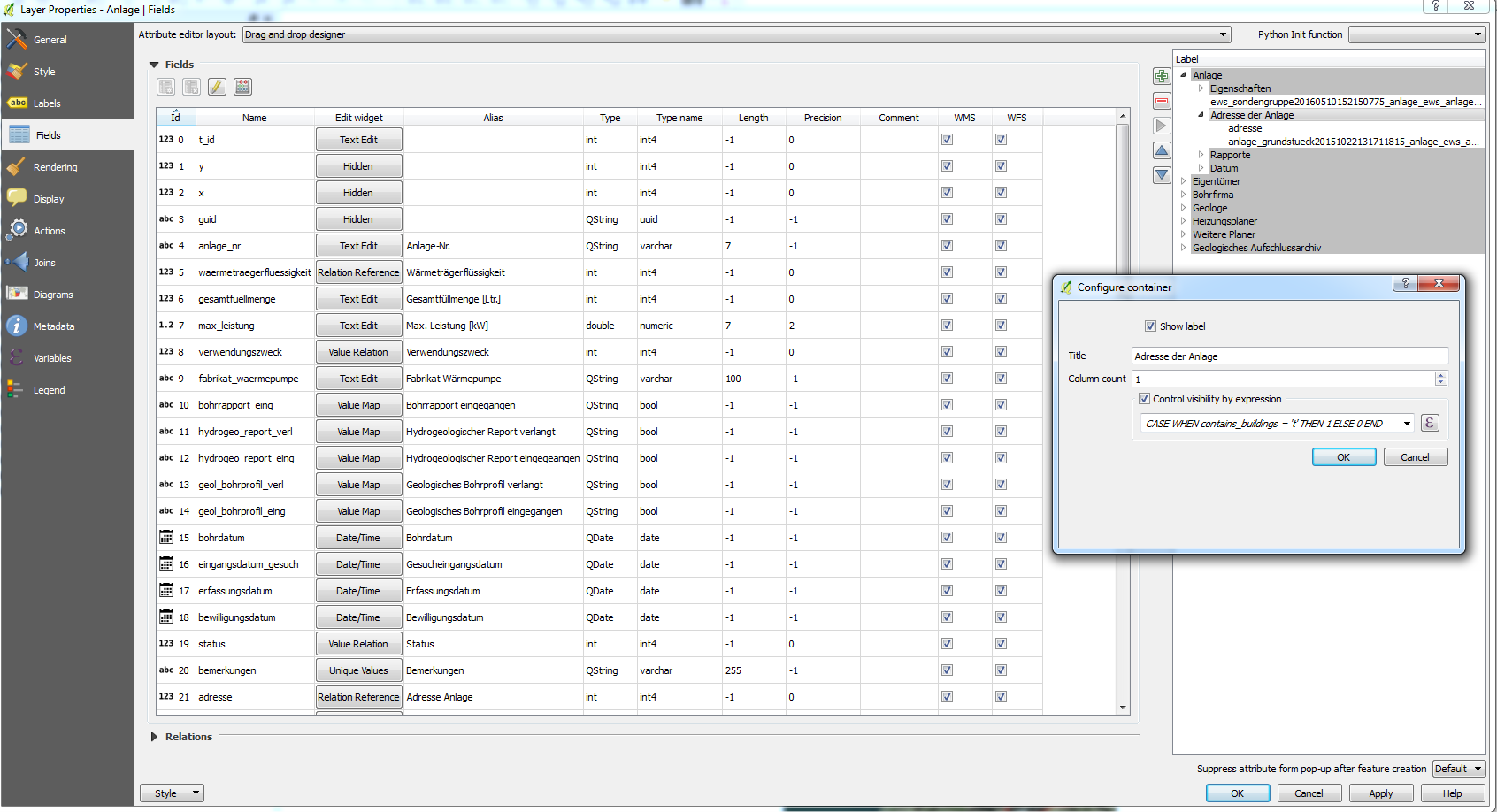1497x812 pixels.
Task: Toggle editing mode pencil icon
Action: (217, 87)
